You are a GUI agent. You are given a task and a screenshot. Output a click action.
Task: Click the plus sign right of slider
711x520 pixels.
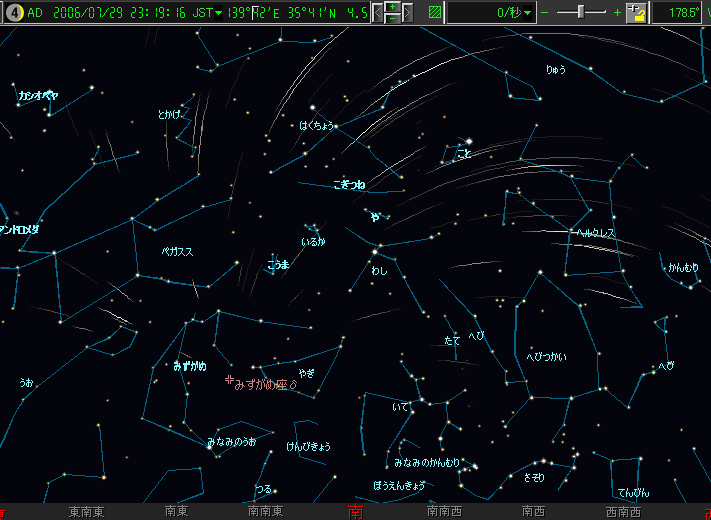point(617,13)
